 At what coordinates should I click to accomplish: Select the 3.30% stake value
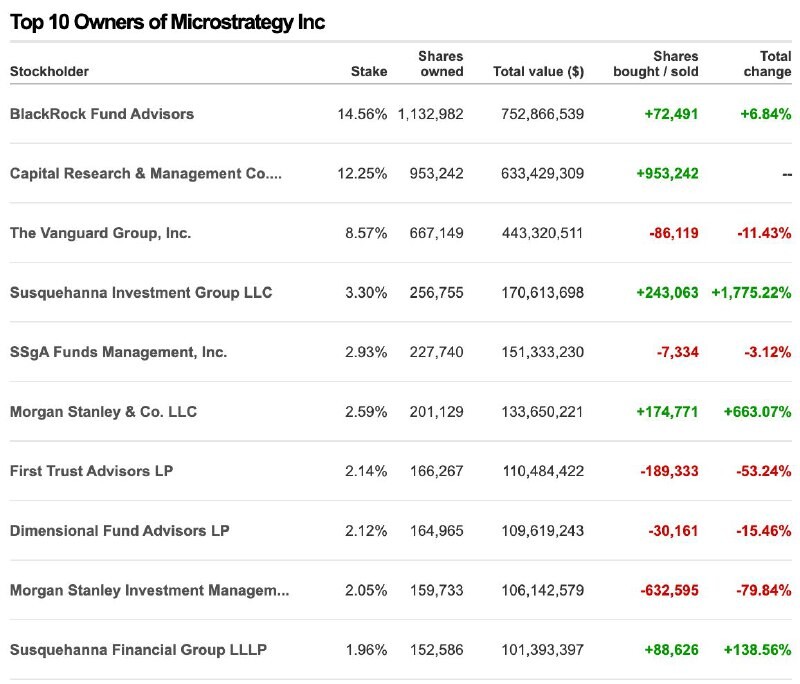pyautogui.click(x=366, y=292)
